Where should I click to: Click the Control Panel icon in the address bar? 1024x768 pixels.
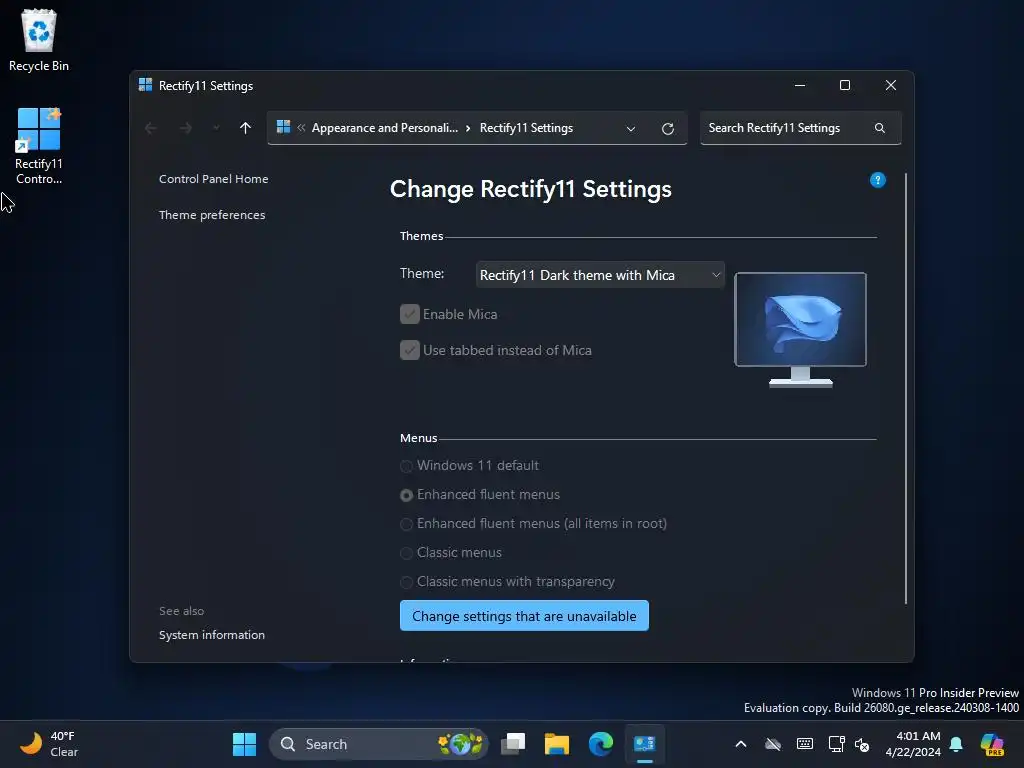pyautogui.click(x=283, y=127)
